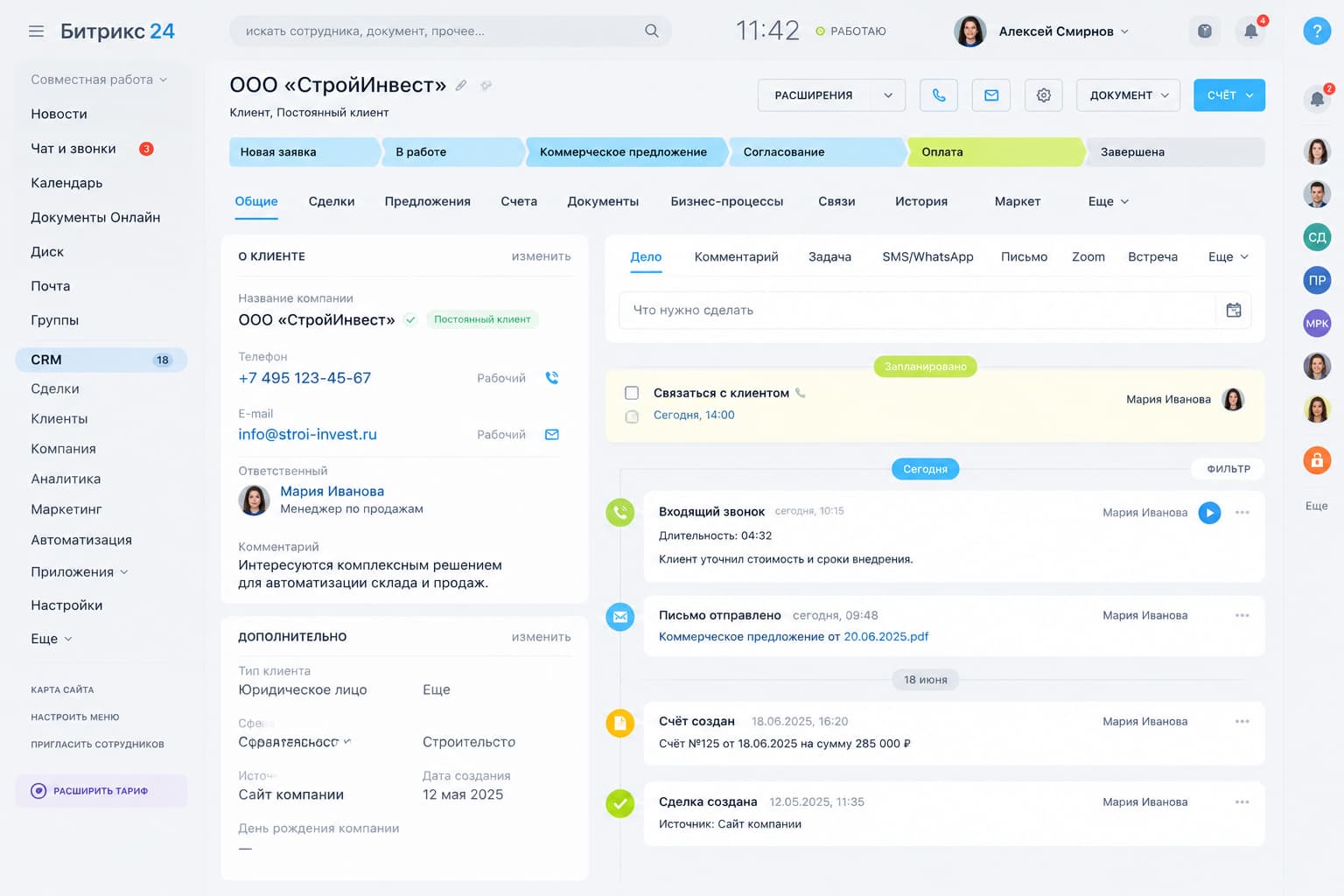
Task: Open Коммерческое предложение от 20.06.2025.pdf
Action: 794,637
